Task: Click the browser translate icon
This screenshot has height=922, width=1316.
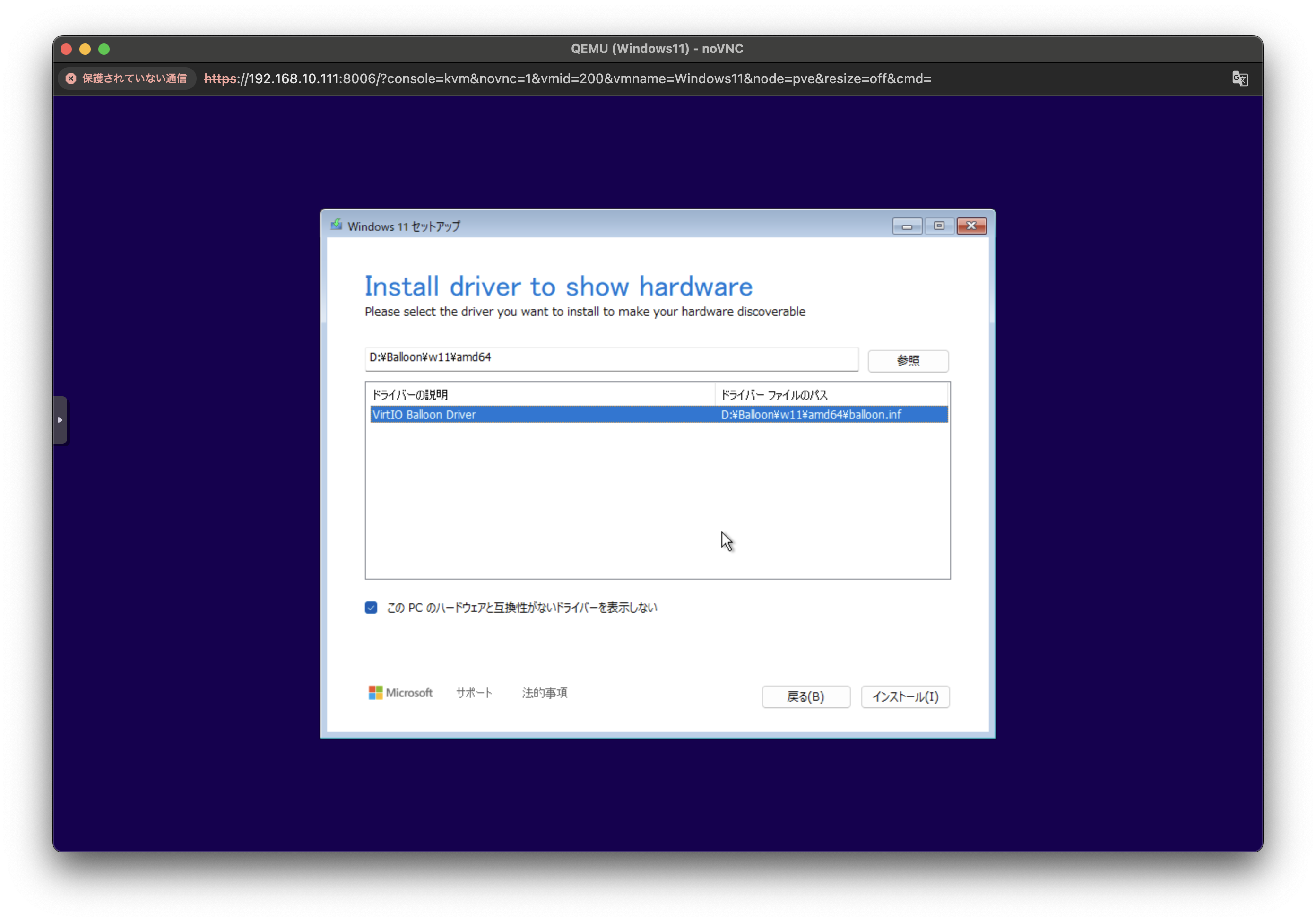Action: pyautogui.click(x=1239, y=78)
